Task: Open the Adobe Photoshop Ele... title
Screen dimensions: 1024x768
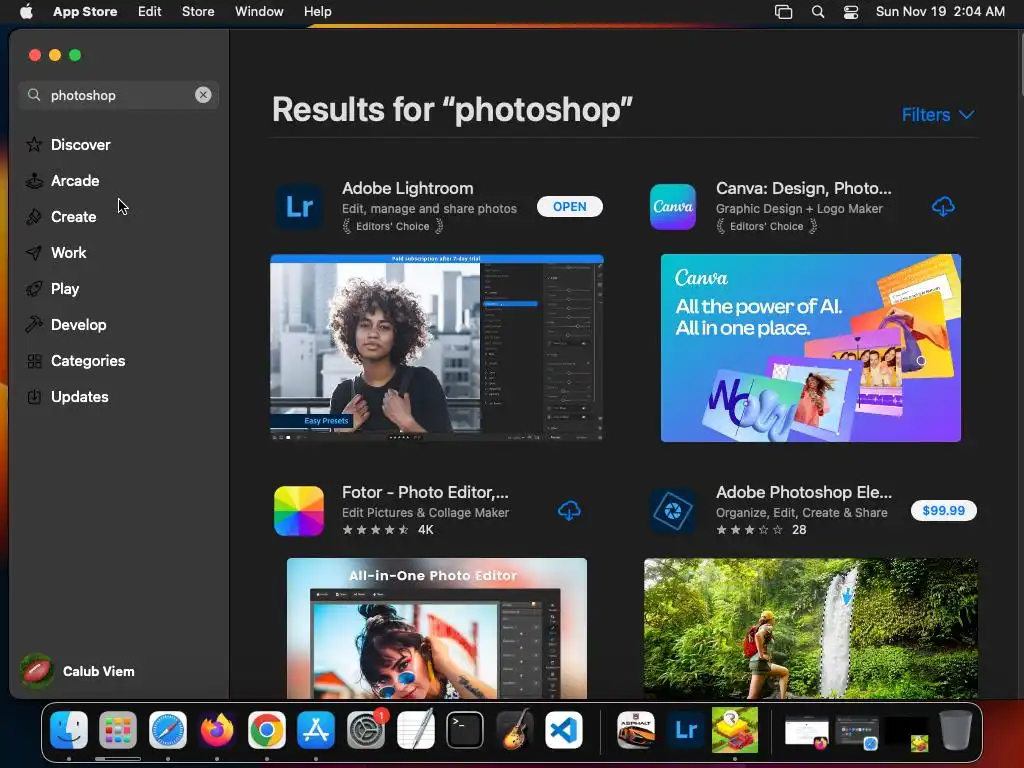Action: click(x=804, y=492)
